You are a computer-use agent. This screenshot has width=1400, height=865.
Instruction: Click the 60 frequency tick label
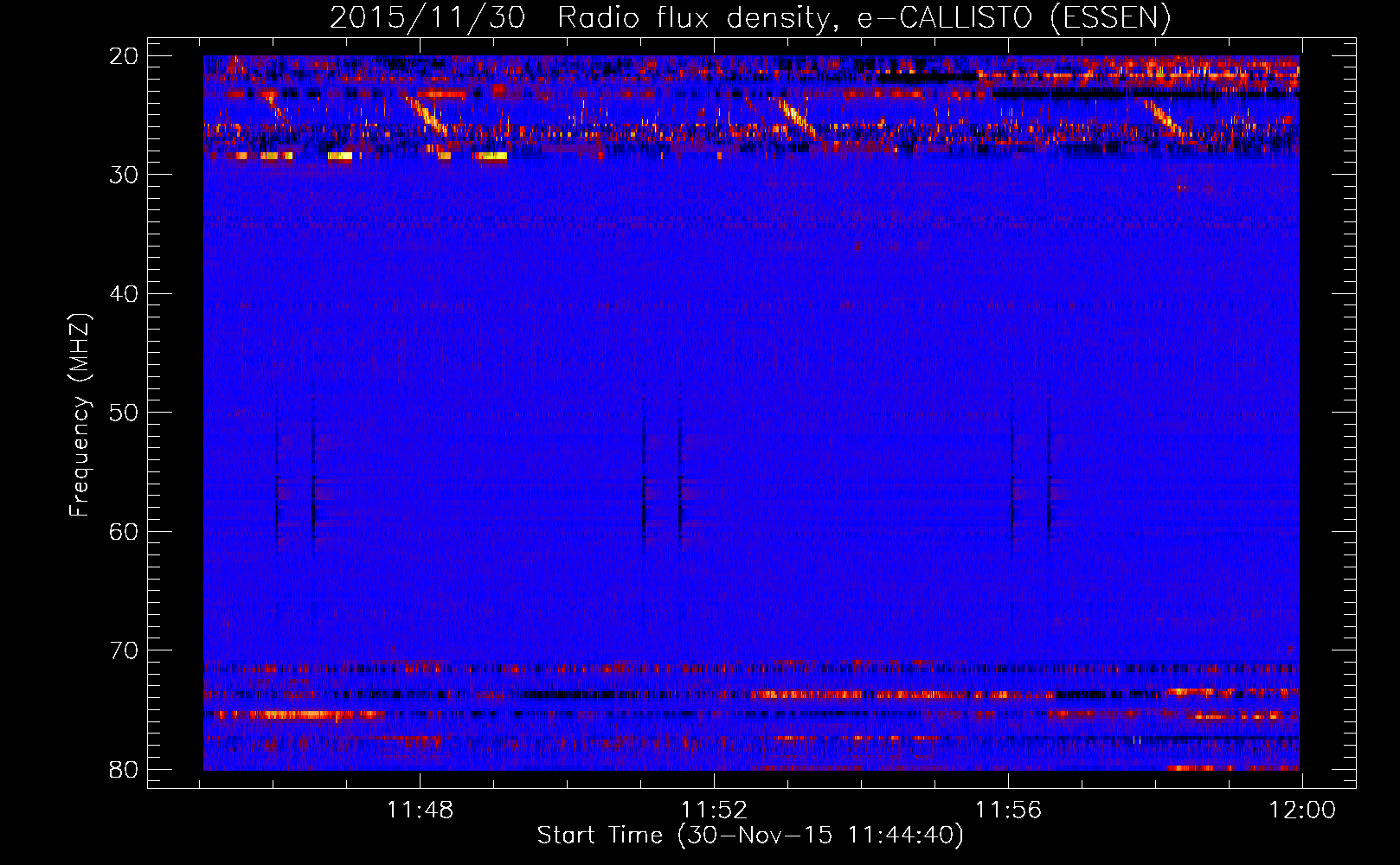(x=125, y=531)
